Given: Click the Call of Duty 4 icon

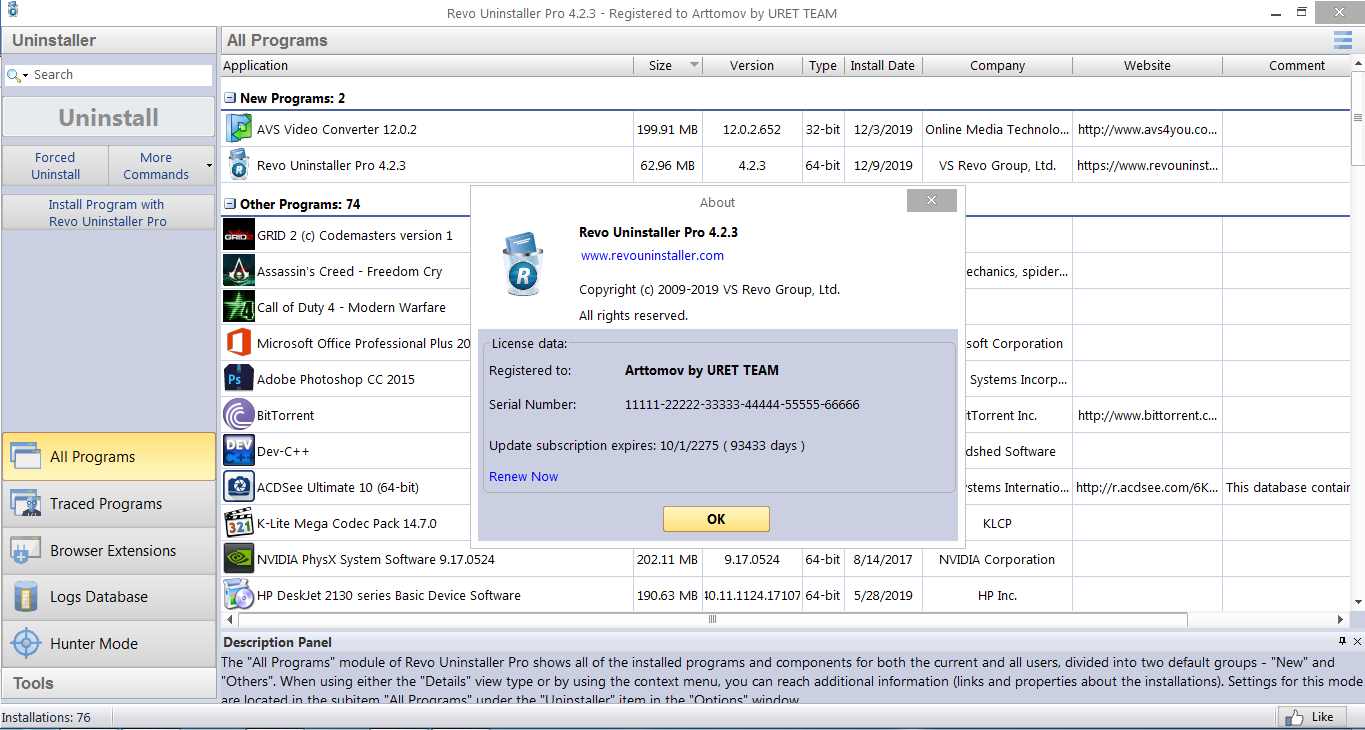Looking at the screenshot, I should pyautogui.click(x=239, y=307).
